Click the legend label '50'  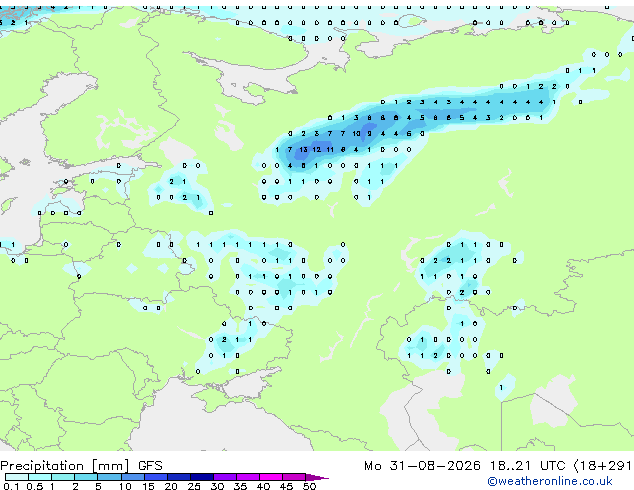309,486
